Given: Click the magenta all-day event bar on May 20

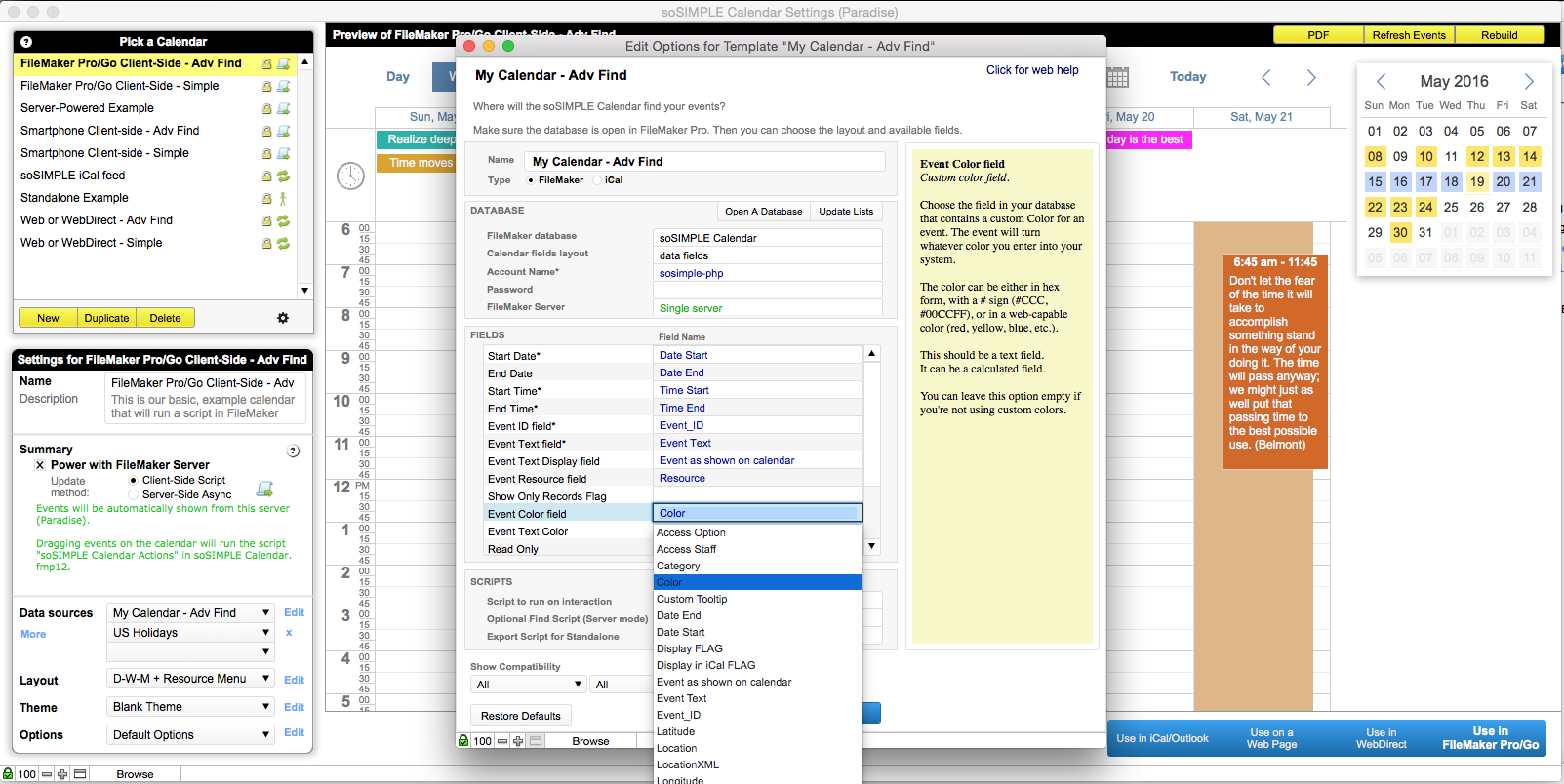Looking at the screenshot, I should [x=1148, y=139].
